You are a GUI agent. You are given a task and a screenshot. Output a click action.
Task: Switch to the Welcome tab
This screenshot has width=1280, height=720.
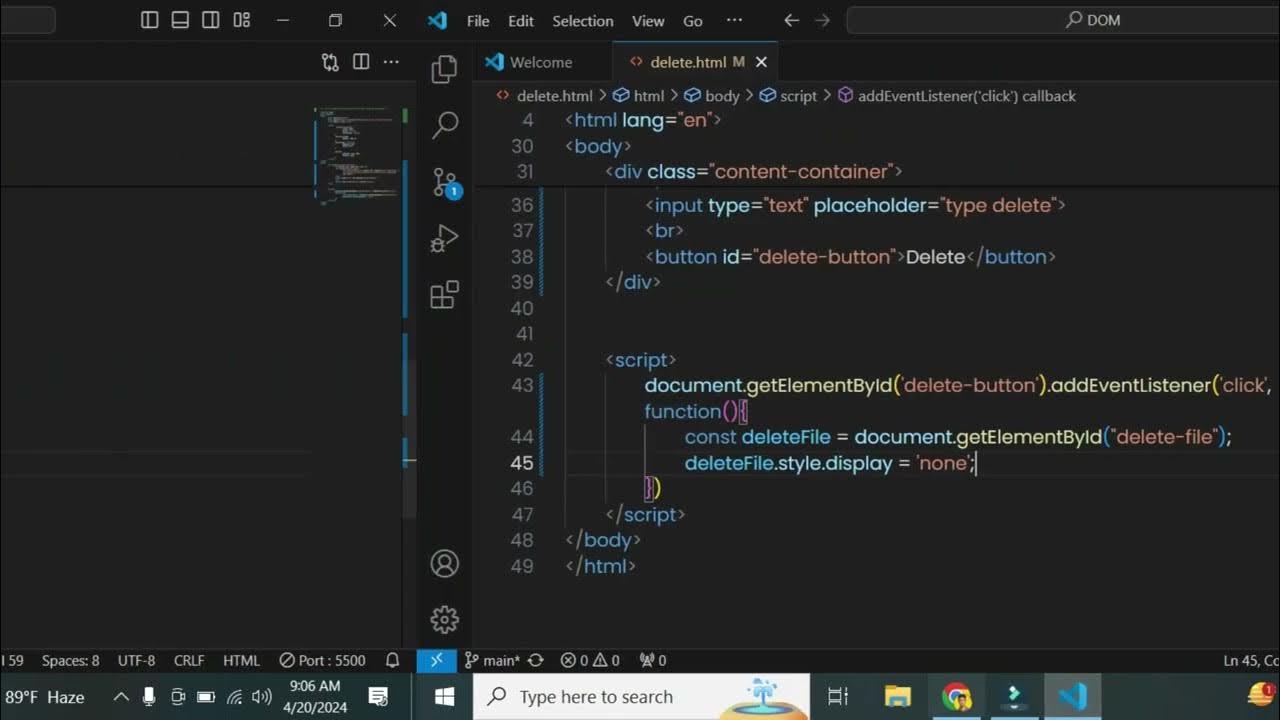click(x=542, y=62)
